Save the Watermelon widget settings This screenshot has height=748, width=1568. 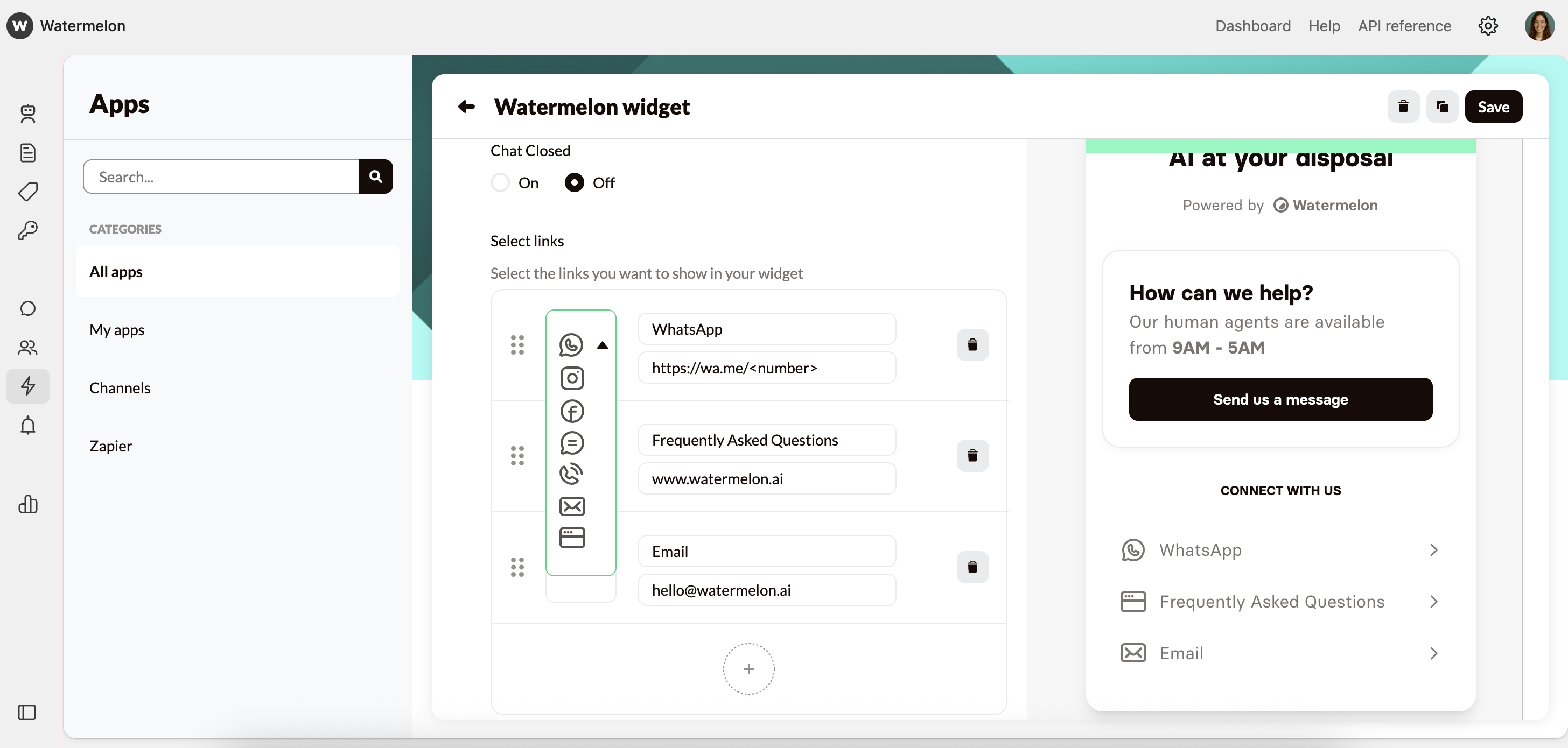tap(1494, 107)
